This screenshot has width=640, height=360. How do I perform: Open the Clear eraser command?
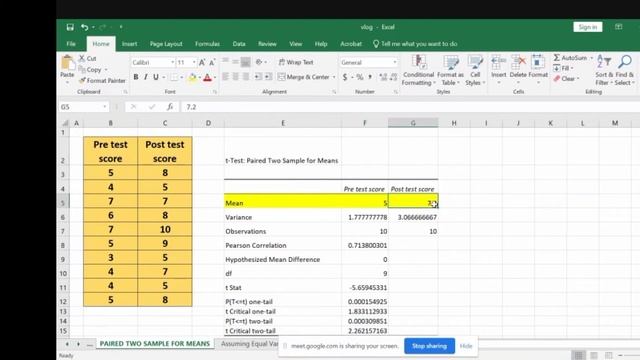pos(566,79)
